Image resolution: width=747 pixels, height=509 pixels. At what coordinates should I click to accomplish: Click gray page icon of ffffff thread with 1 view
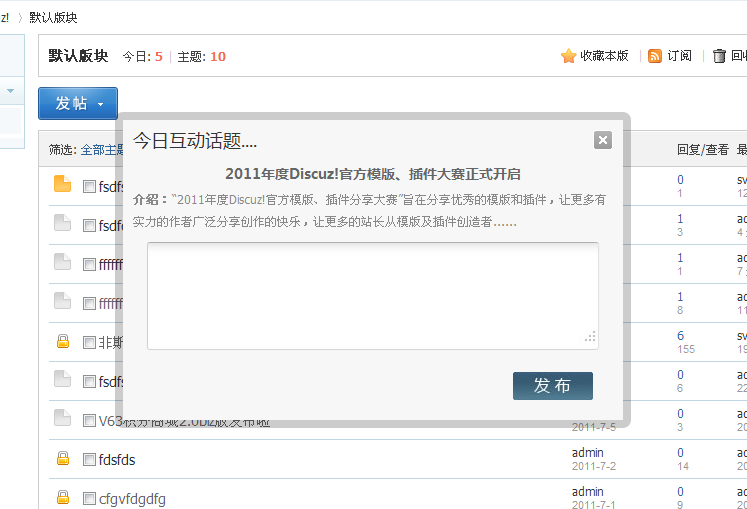pos(62,262)
